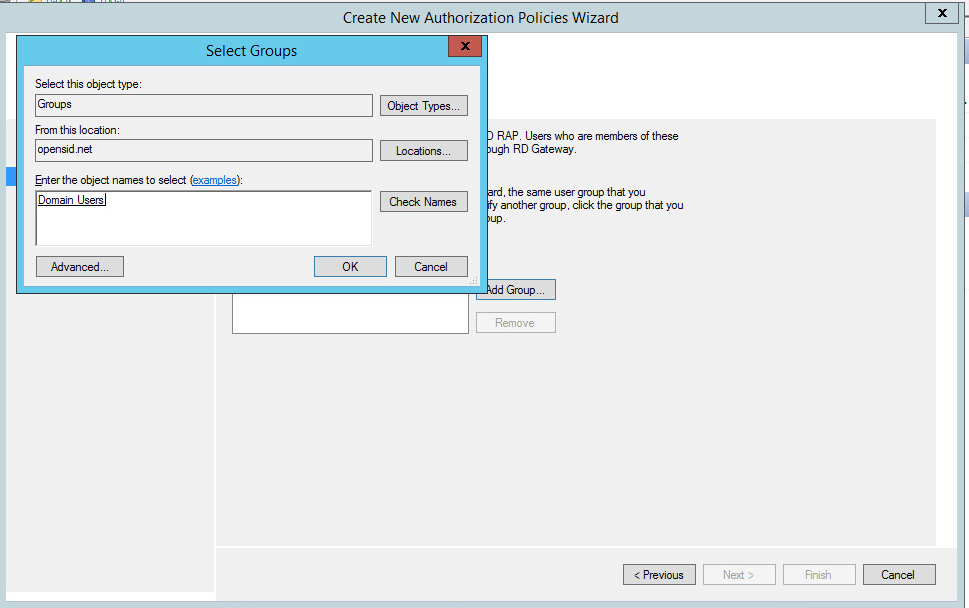This screenshot has height=608, width=969.
Task: Click the wizard's user group list box
Action: tap(350, 312)
